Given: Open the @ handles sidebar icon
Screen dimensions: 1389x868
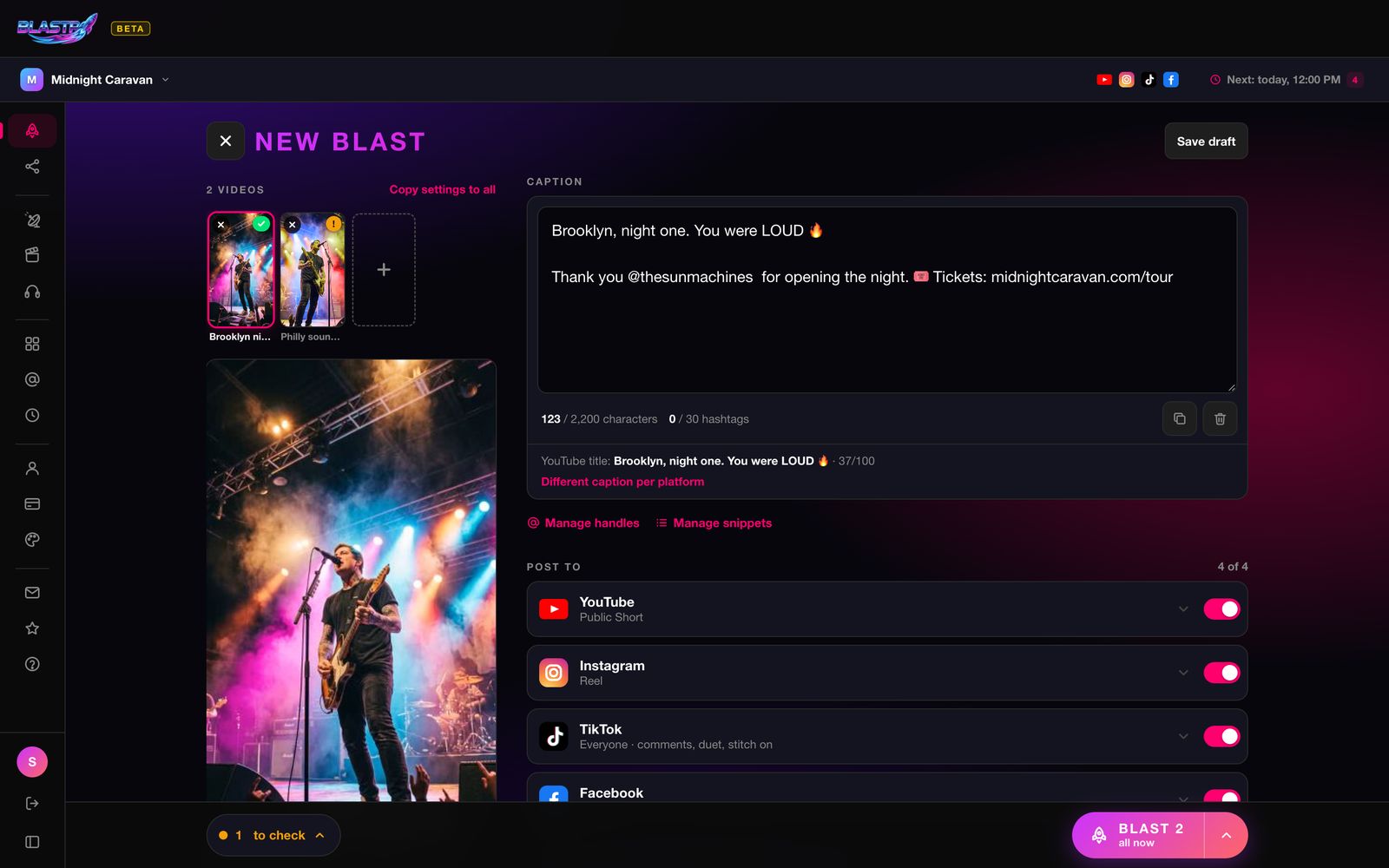Looking at the screenshot, I should coord(32,379).
